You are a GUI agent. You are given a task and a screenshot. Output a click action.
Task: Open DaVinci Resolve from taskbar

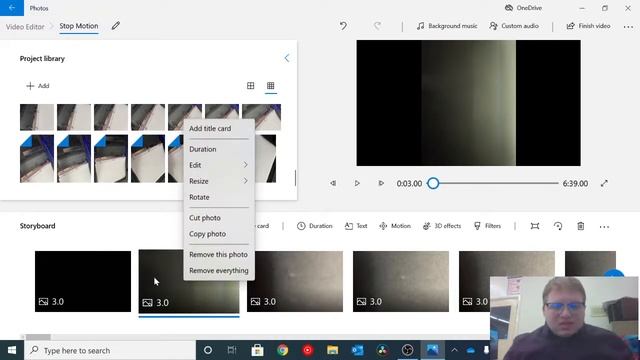coord(382,350)
